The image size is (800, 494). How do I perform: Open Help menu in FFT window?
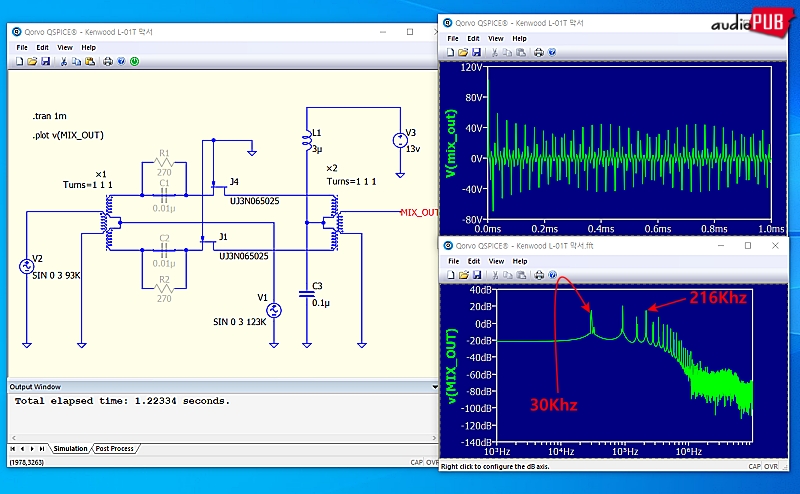tap(520, 261)
